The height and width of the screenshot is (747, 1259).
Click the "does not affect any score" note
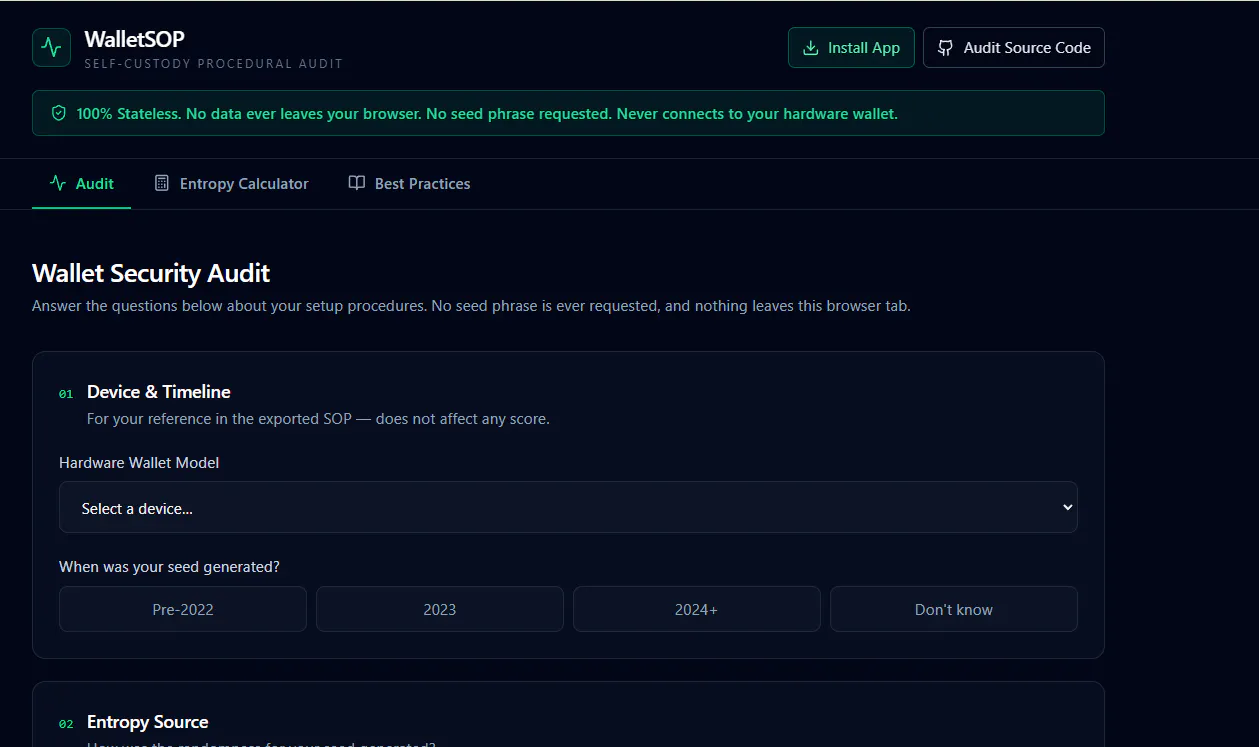click(463, 419)
